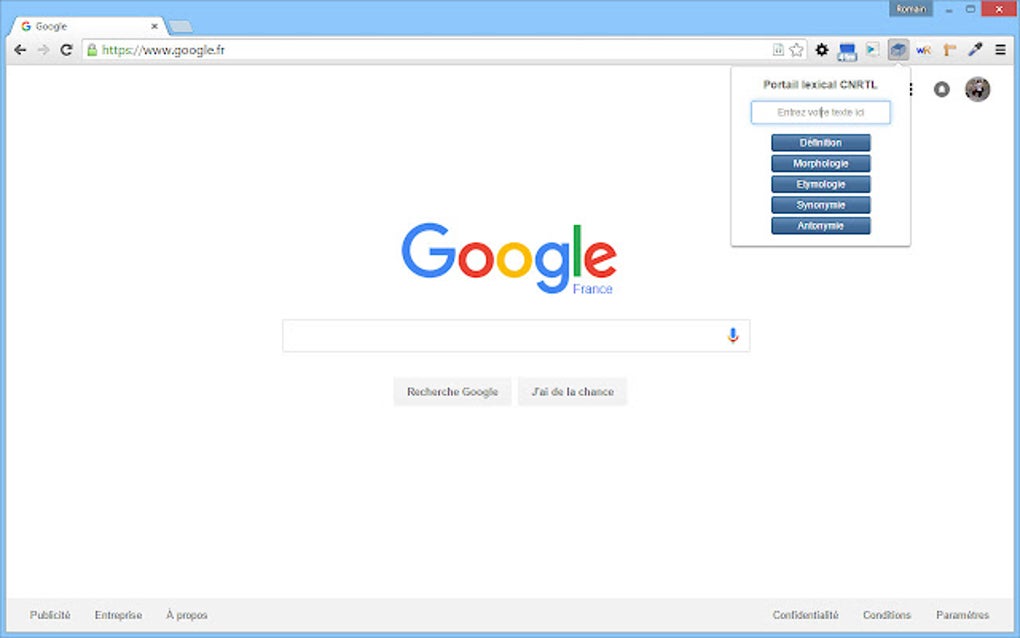The width and height of the screenshot is (1020, 638).
Task: Open Google notifications bell icon
Action: tap(941, 89)
